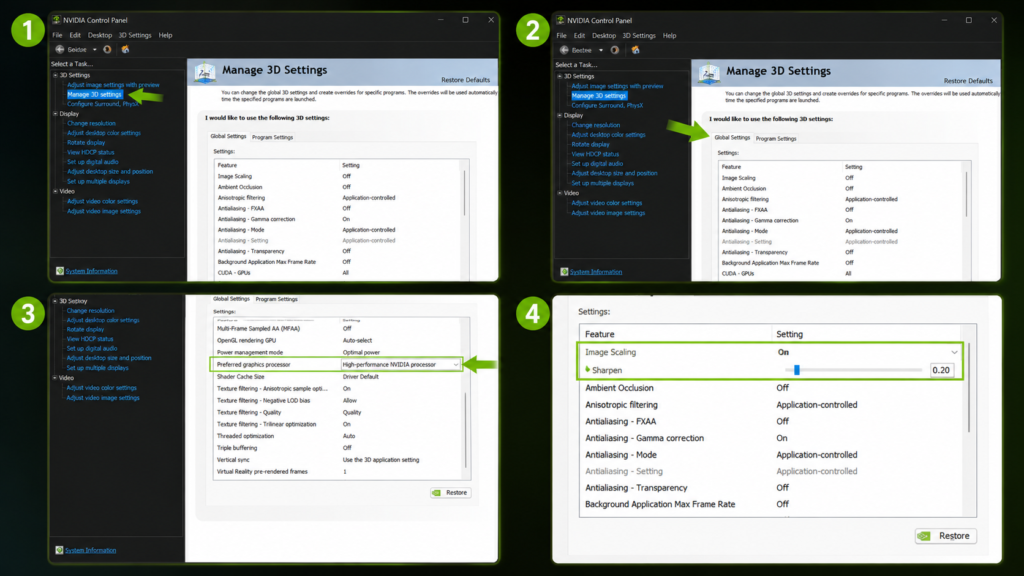Select CUDA - GPUs row in top-left window
The height and width of the screenshot is (576, 1024).
[x=338, y=272]
